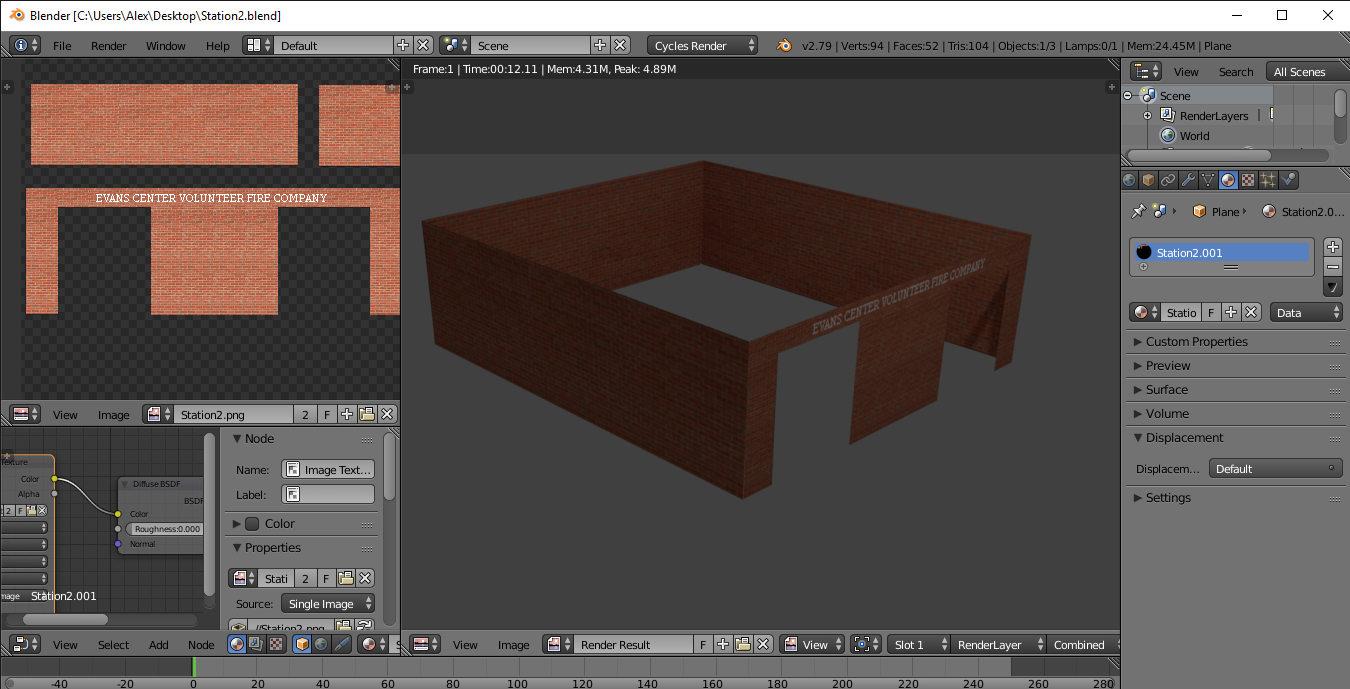Unlink Station2.png from the UV editor
This screenshot has width=1350, height=689.
387,414
